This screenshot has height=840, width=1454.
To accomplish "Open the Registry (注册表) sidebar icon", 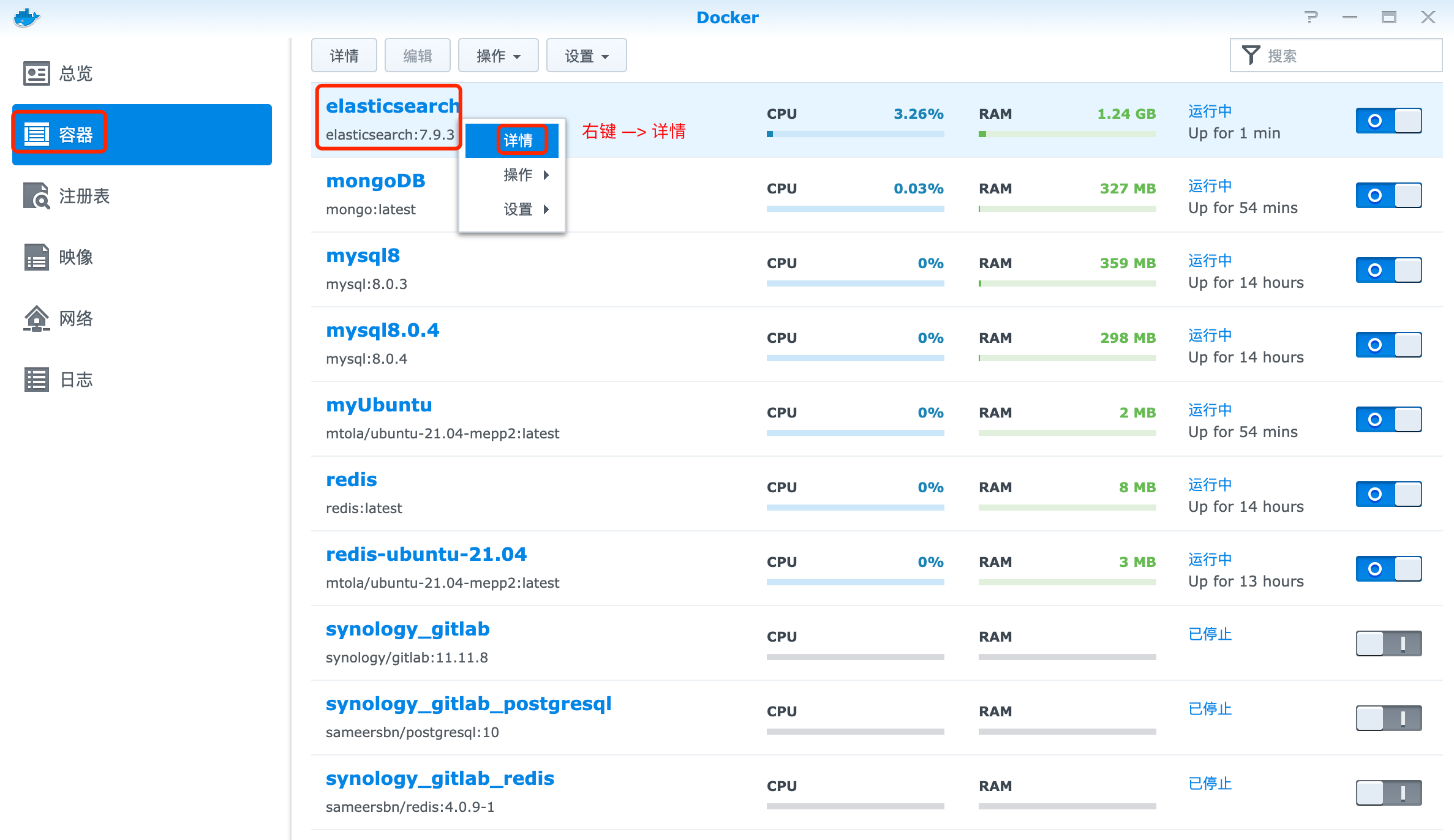I will pos(36,196).
